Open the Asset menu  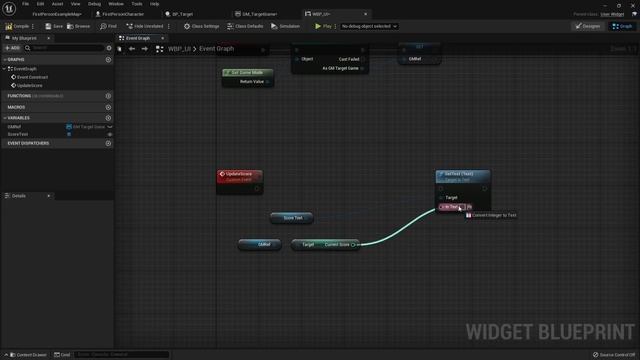57,4
